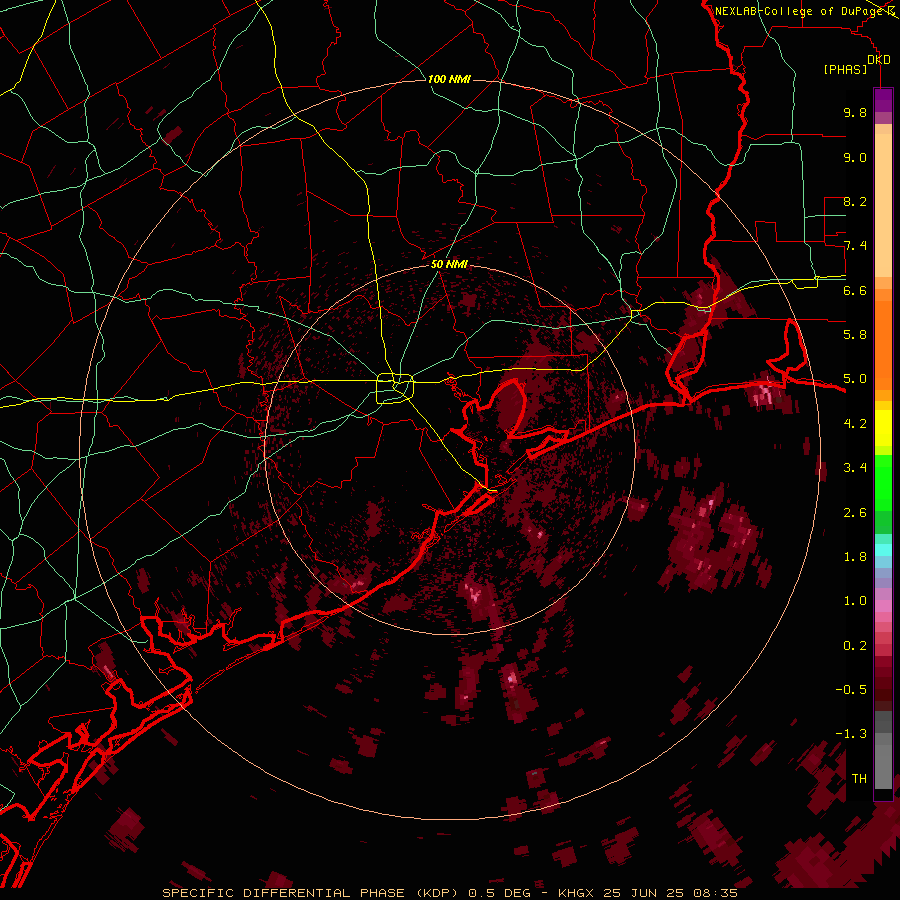
Task: Click the 50 NMI range ring label
Action: coord(449,264)
